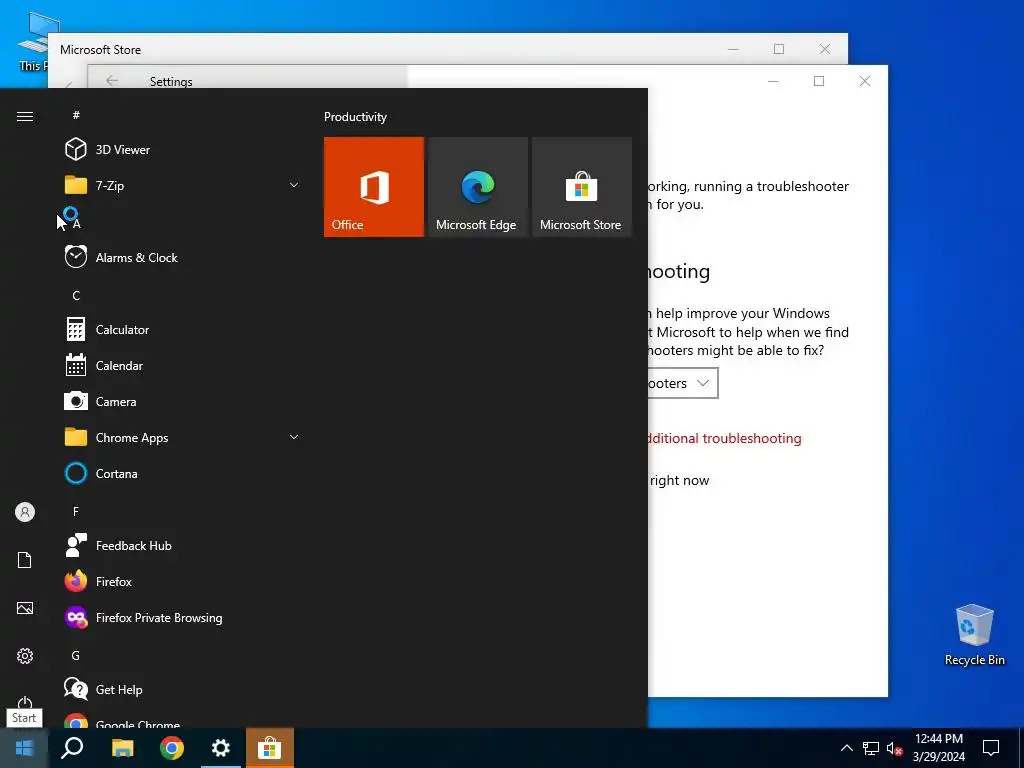The height and width of the screenshot is (768, 1024).
Task: Open Documents from the Start sidebar
Action: point(25,560)
